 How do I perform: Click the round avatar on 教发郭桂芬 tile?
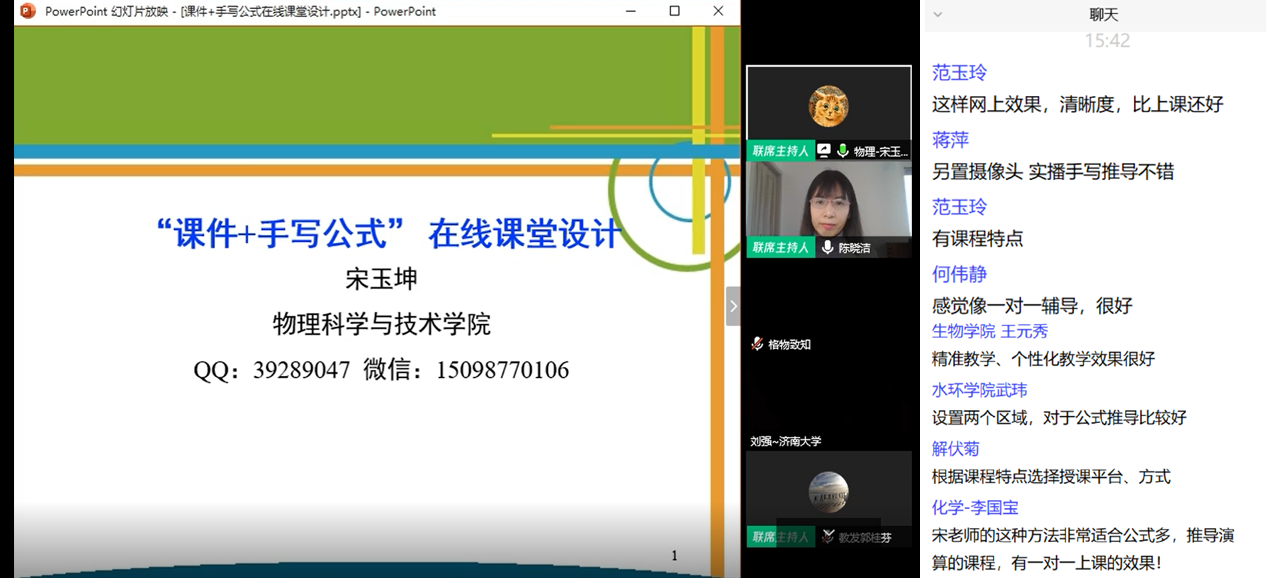click(828, 491)
